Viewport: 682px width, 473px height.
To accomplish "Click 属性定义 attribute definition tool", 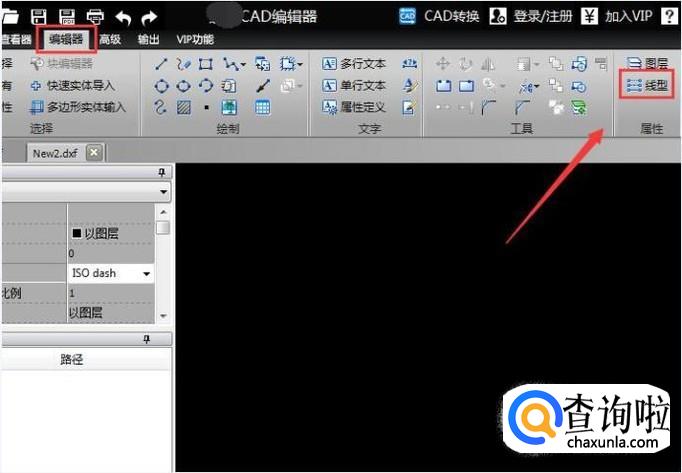I will coord(354,107).
